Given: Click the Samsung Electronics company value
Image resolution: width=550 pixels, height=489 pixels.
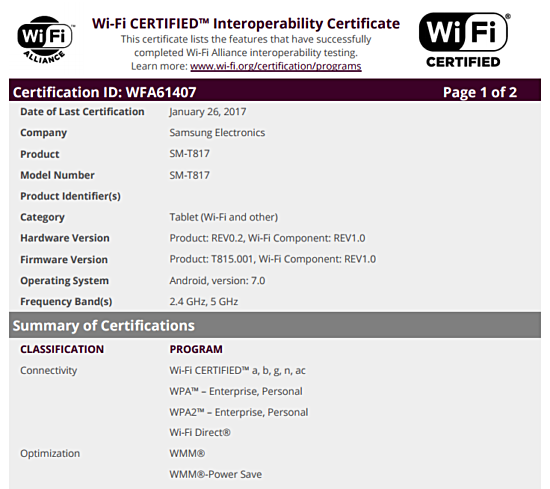Looking at the screenshot, I should 217,133.
